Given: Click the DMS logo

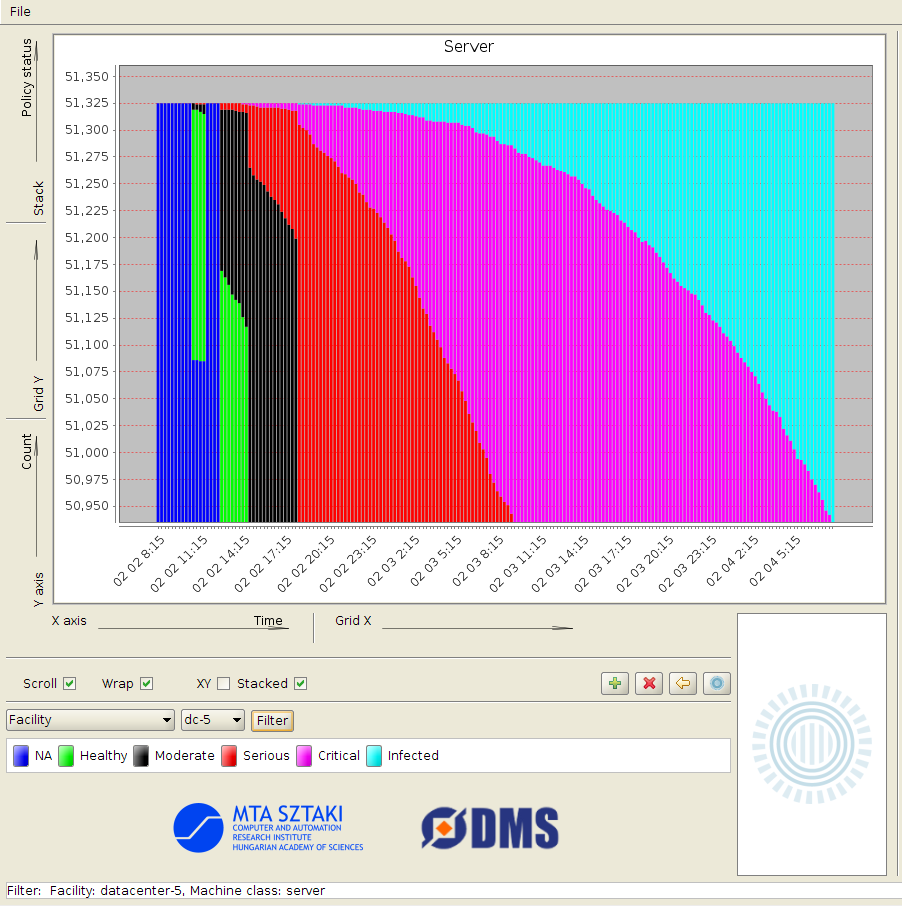Looking at the screenshot, I should pos(489,828).
